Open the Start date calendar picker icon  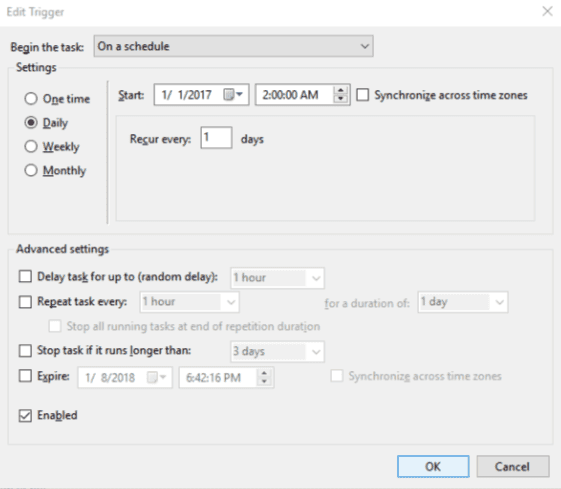pyautogui.click(x=233, y=95)
